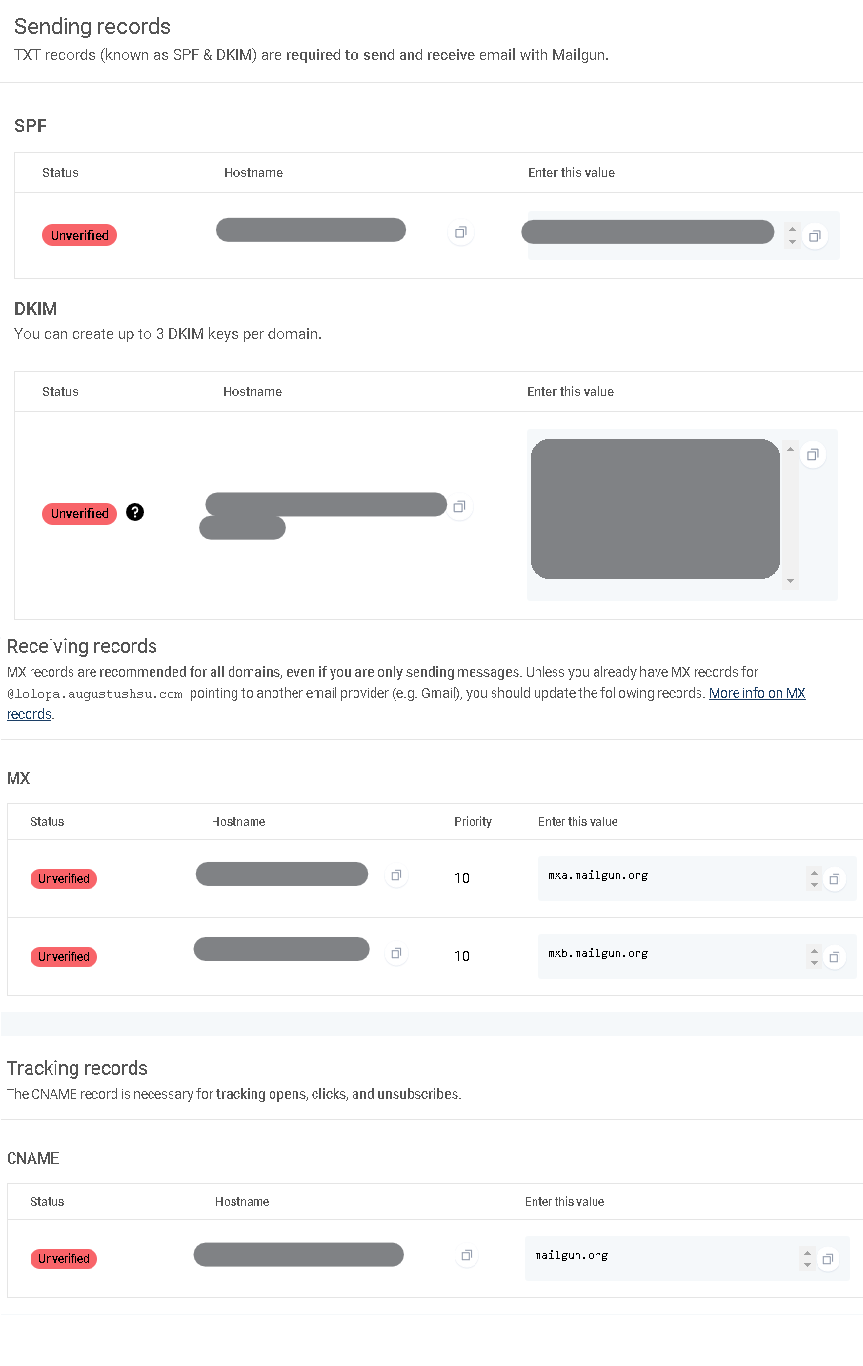Copy the CNAME hostname
This screenshot has height=1366, width=863.
click(x=466, y=1255)
